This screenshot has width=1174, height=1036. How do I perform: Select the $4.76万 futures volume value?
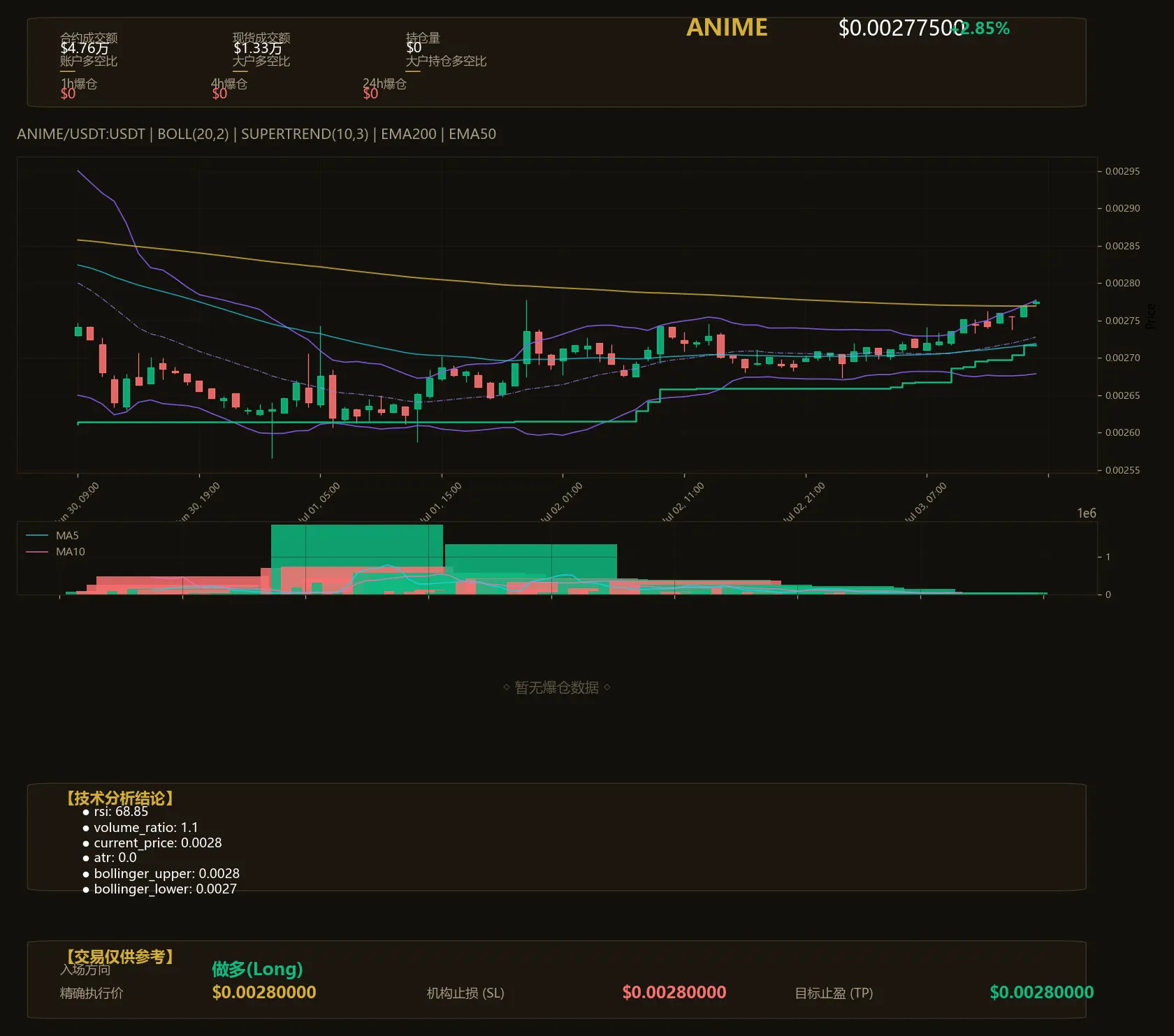pyautogui.click(x=85, y=48)
